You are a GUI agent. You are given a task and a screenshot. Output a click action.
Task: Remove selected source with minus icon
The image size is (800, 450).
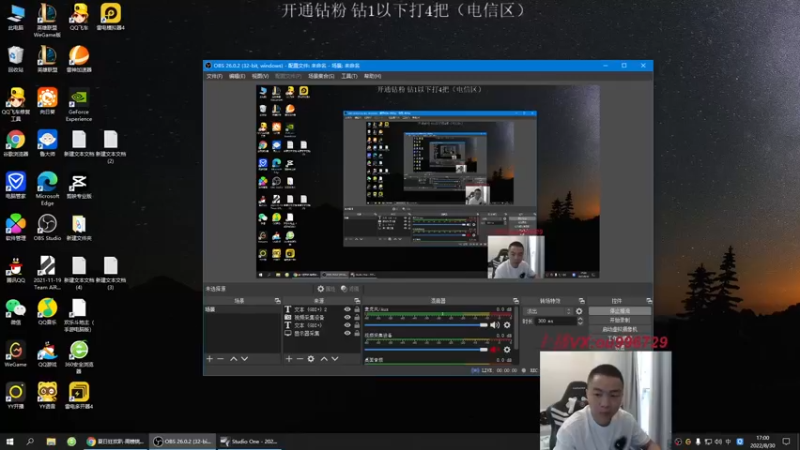(x=299, y=359)
